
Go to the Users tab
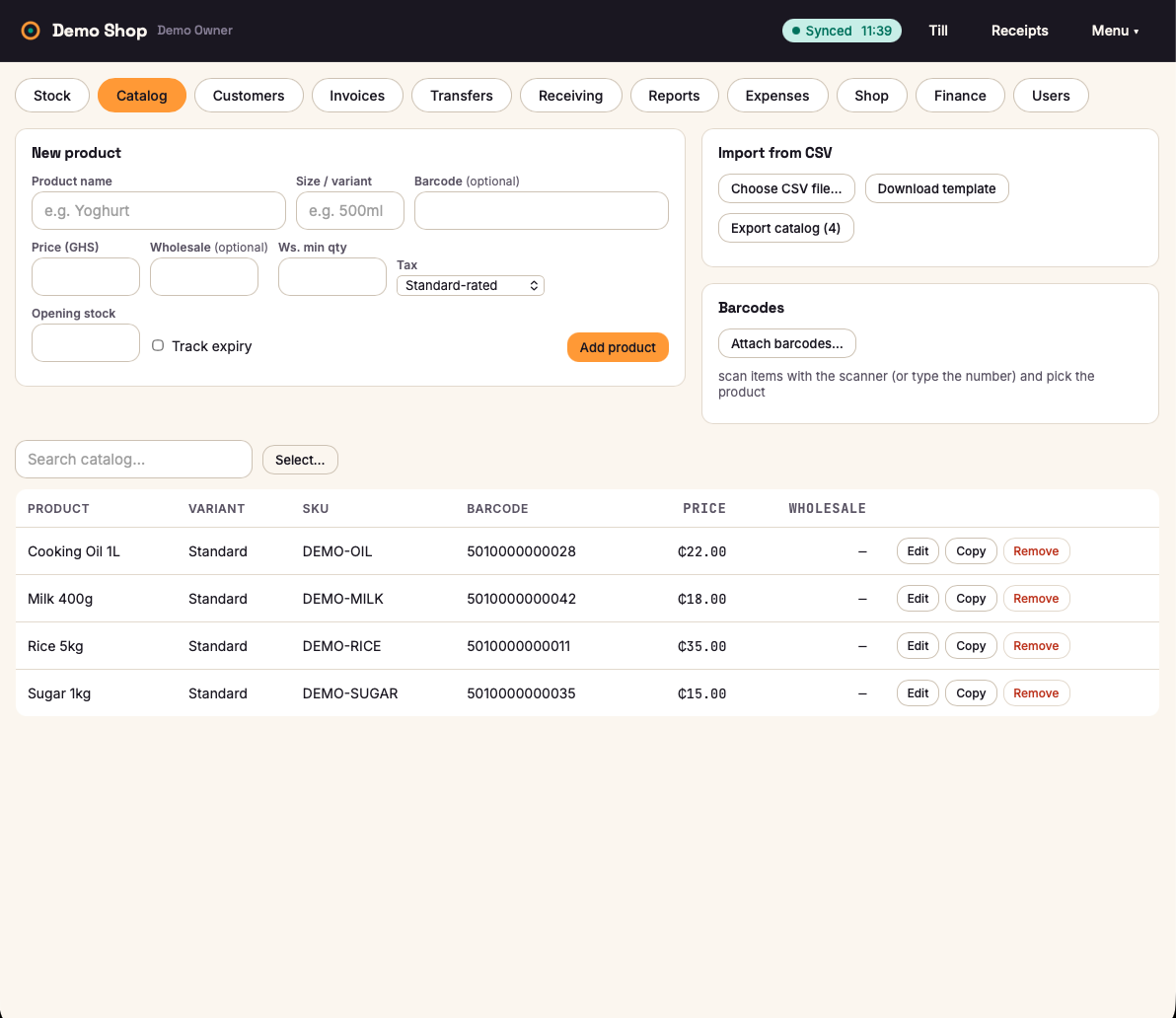click(x=1051, y=96)
